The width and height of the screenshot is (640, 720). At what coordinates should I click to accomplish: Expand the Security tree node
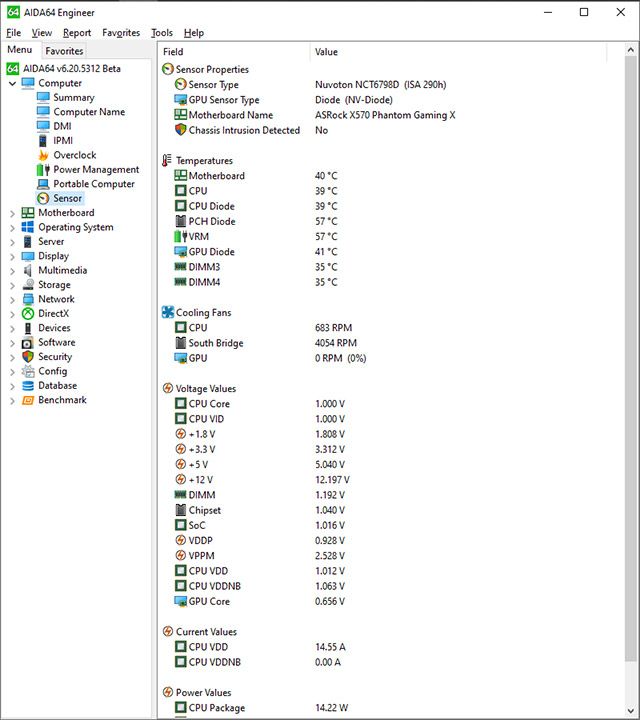click(x=12, y=357)
